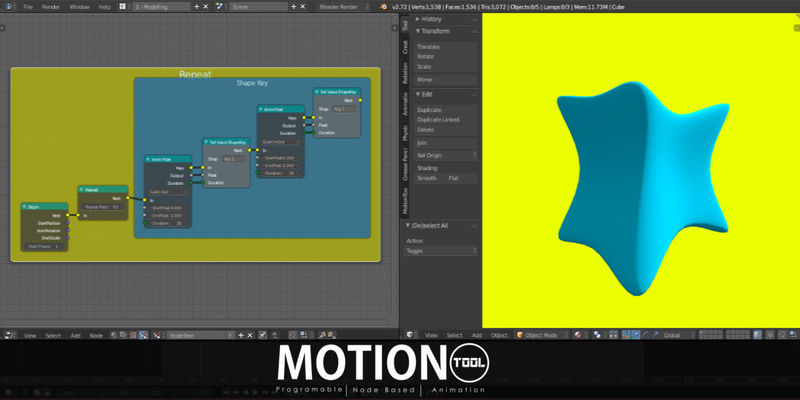Click the Rotate button
Image resolution: width=800 pixels, height=400 pixels.
point(446,57)
